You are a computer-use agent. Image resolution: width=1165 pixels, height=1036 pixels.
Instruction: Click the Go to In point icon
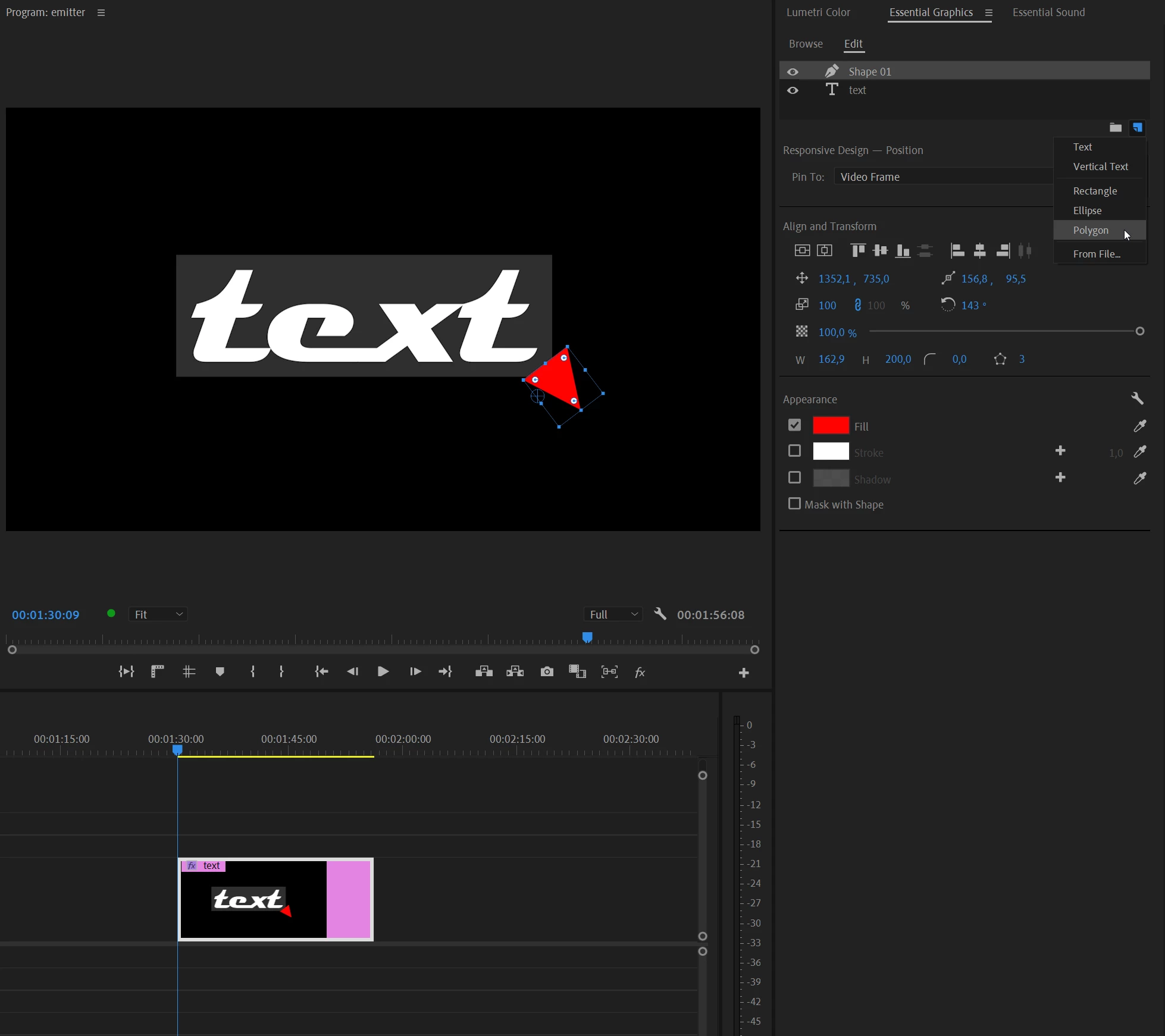(321, 671)
